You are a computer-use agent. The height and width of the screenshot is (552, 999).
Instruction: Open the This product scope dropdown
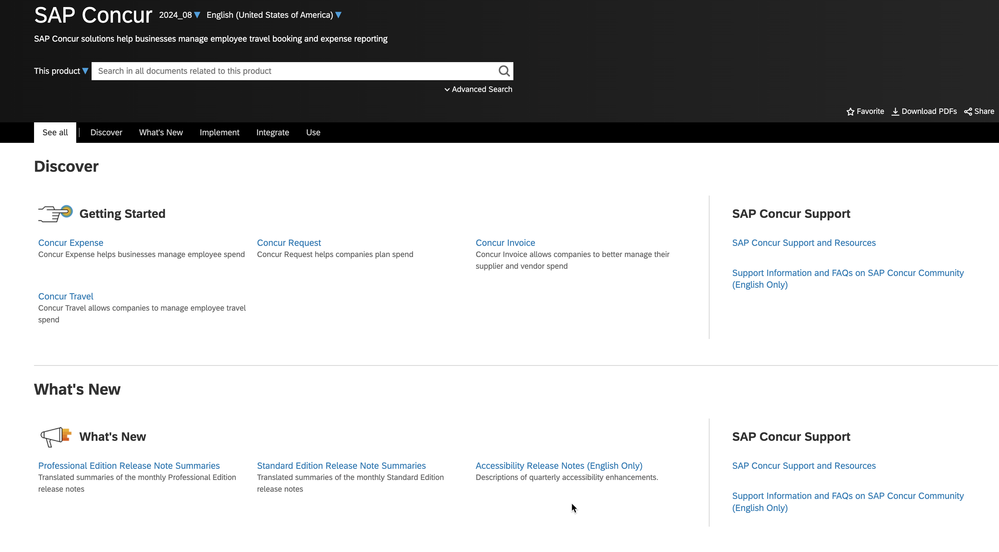point(61,71)
